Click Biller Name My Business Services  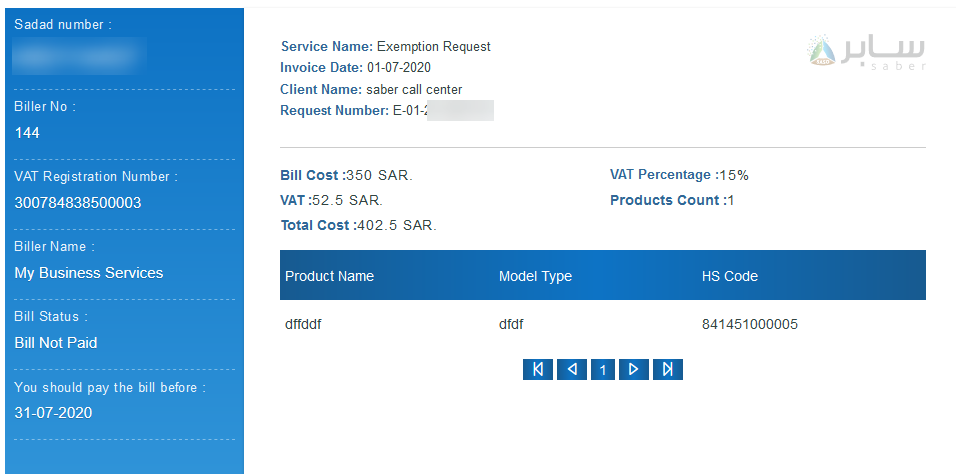(89, 273)
